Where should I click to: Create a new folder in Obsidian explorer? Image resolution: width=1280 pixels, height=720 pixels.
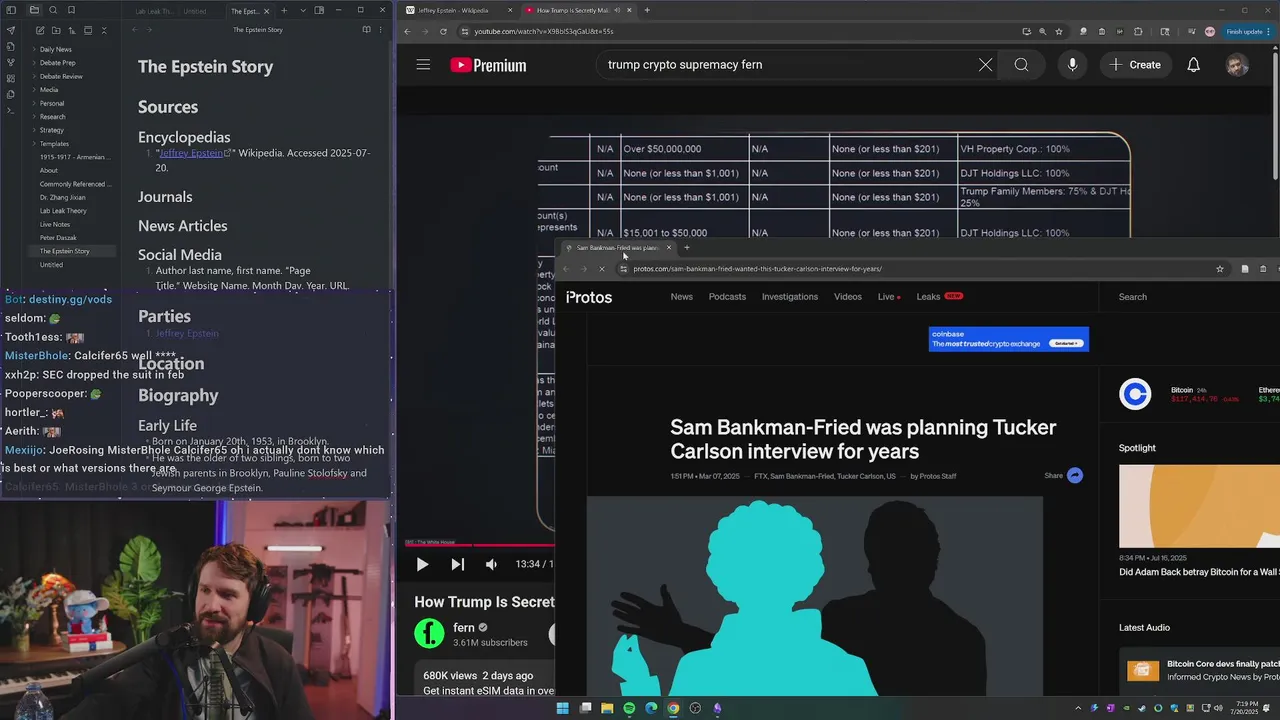[56, 30]
